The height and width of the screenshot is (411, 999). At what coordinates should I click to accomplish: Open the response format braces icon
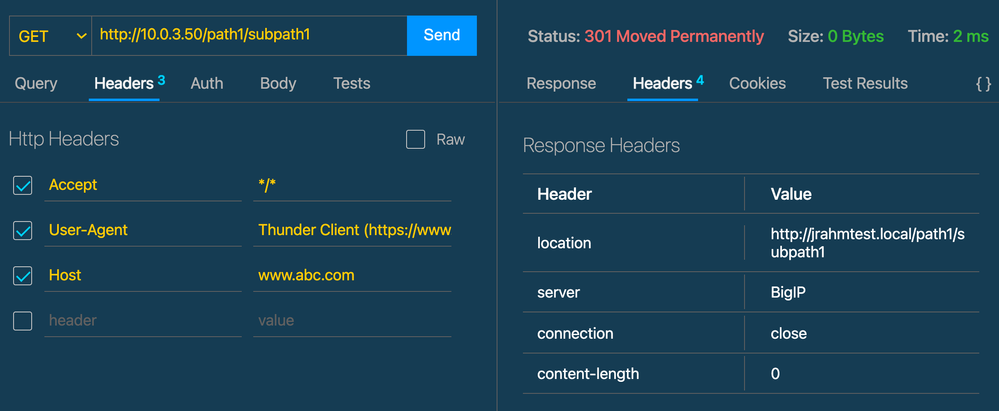pyautogui.click(x=983, y=84)
